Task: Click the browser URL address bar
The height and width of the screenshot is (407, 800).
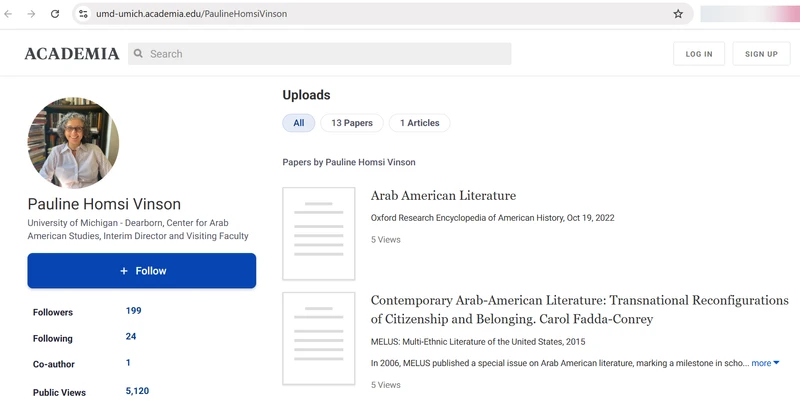Action: (x=383, y=14)
